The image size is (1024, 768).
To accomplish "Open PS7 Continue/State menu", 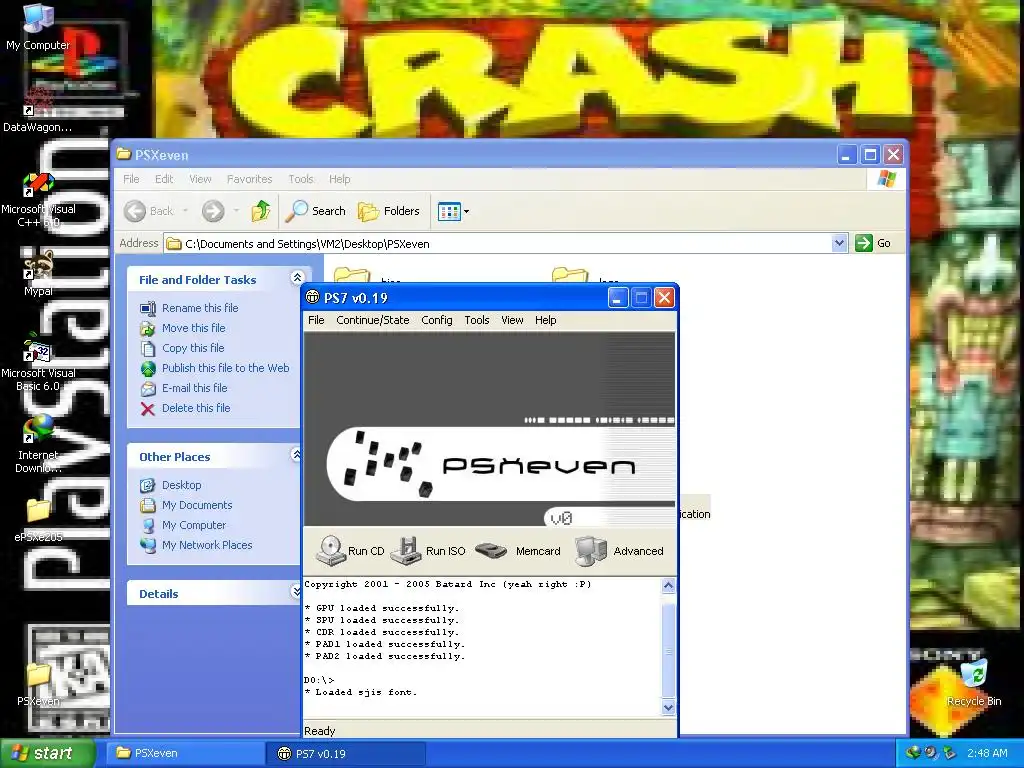I will pyautogui.click(x=372, y=320).
